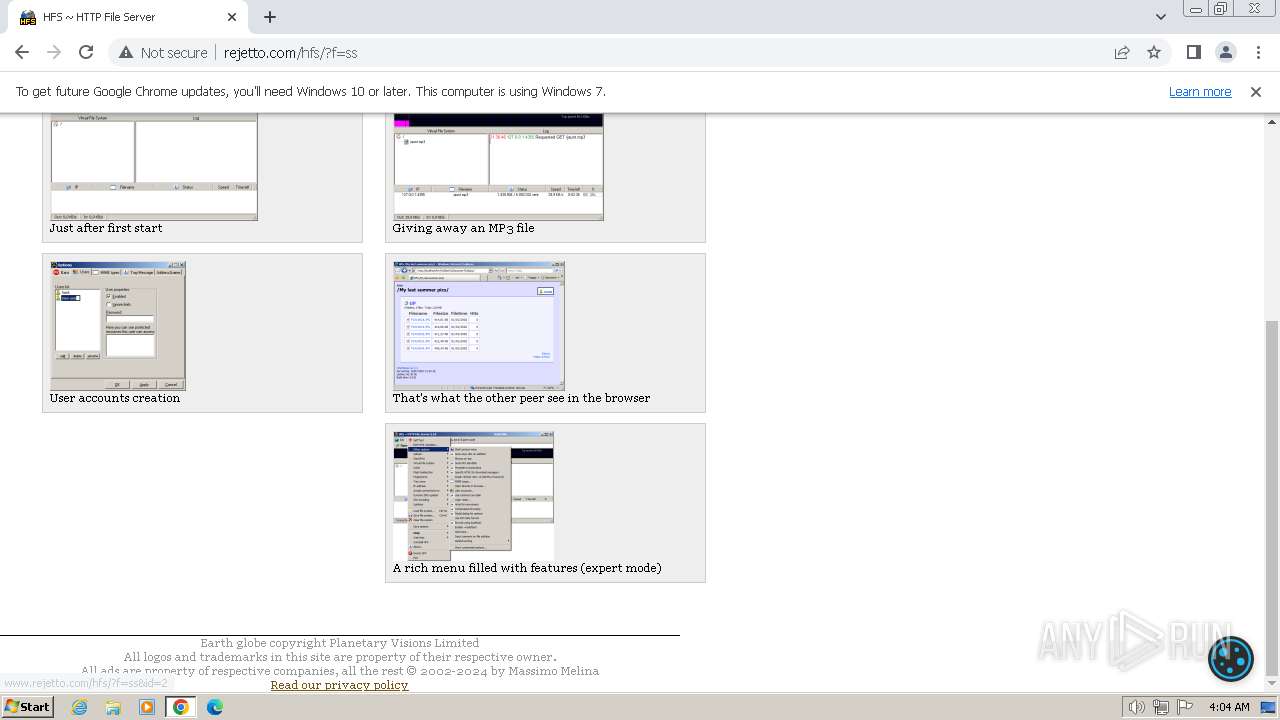
Task: Click the address bar URL
Action: coord(290,53)
